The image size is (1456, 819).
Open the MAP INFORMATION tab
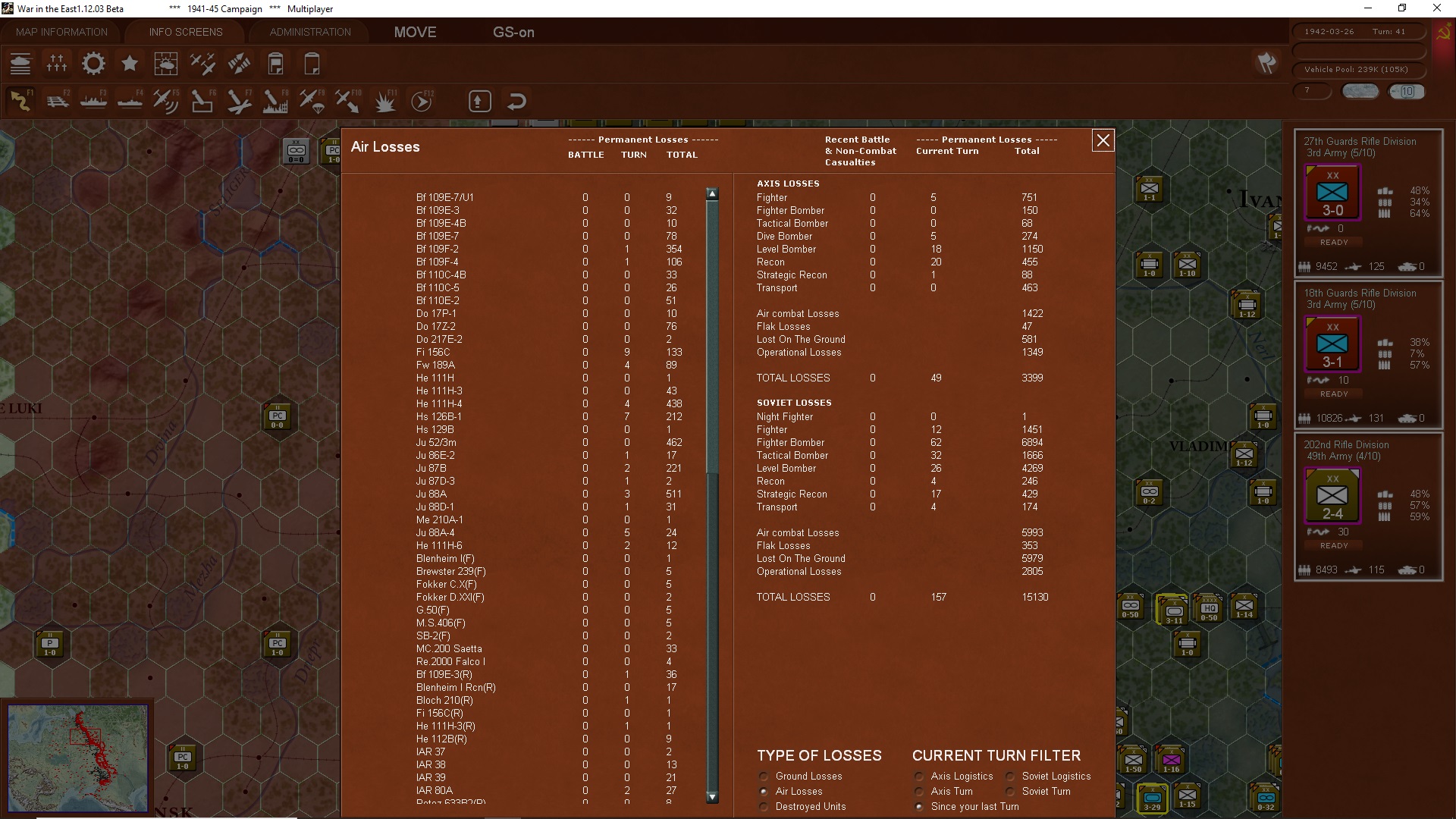tap(61, 32)
